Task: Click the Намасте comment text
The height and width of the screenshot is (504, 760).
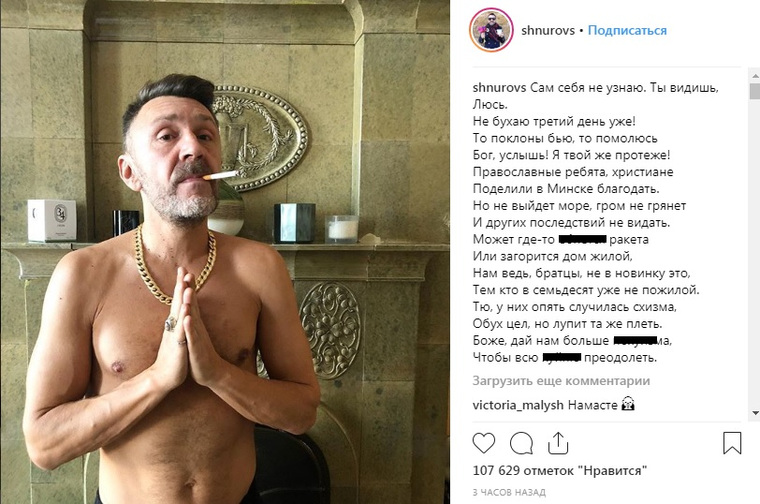Action: click(x=593, y=405)
